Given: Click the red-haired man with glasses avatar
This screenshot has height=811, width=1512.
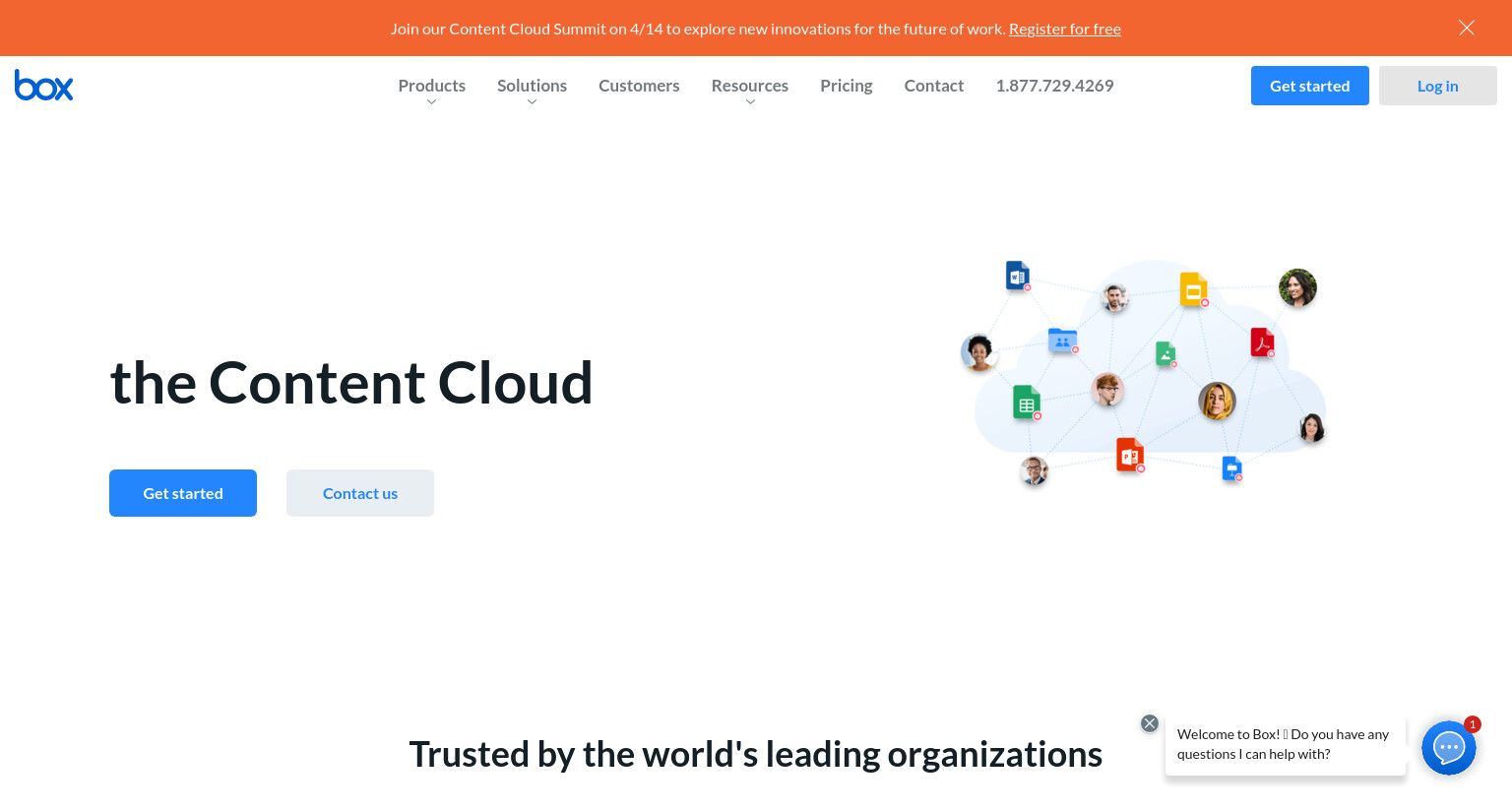Looking at the screenshot, I should tap(1107, 390).
